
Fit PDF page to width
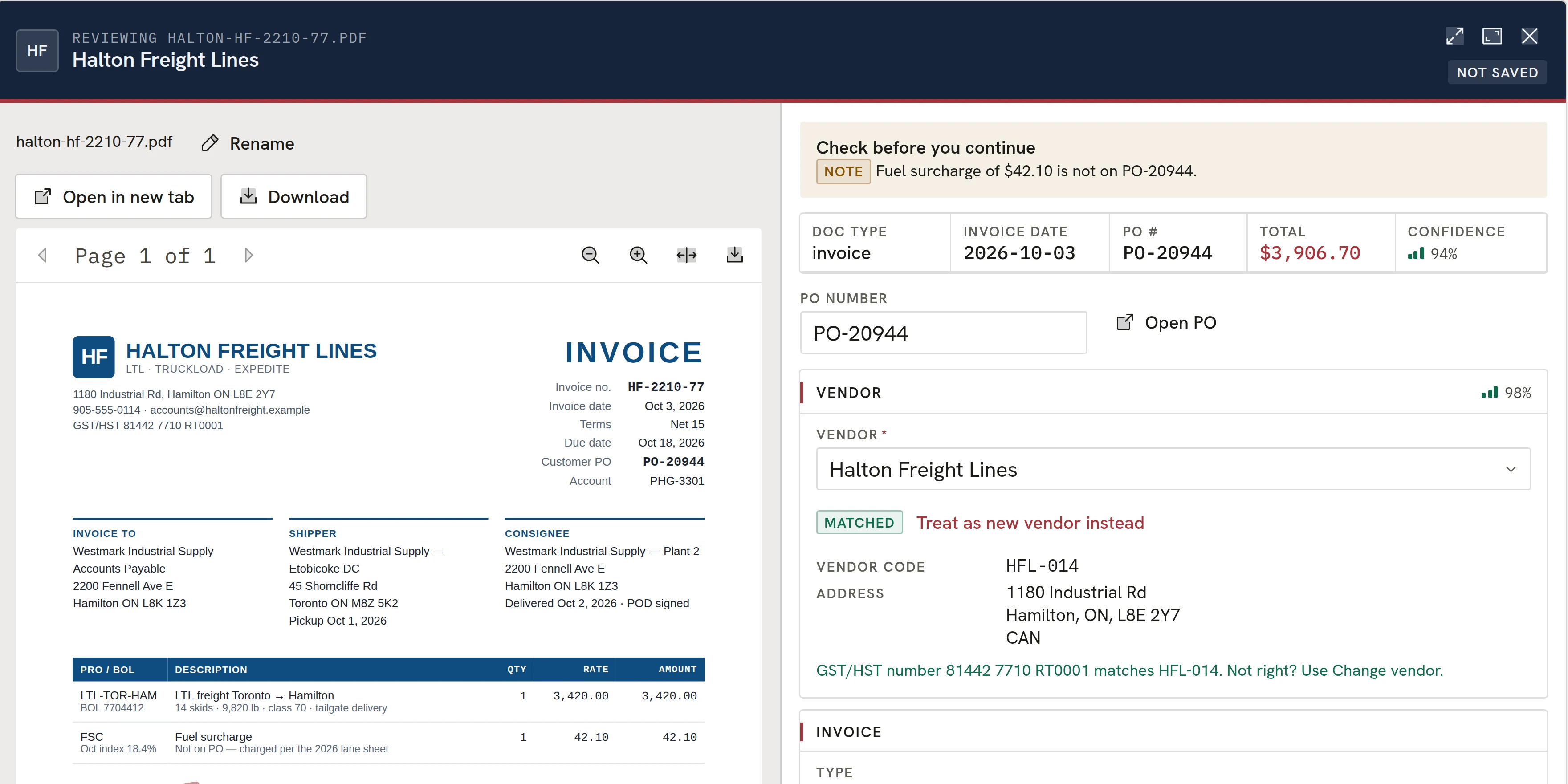coord(686,255)
